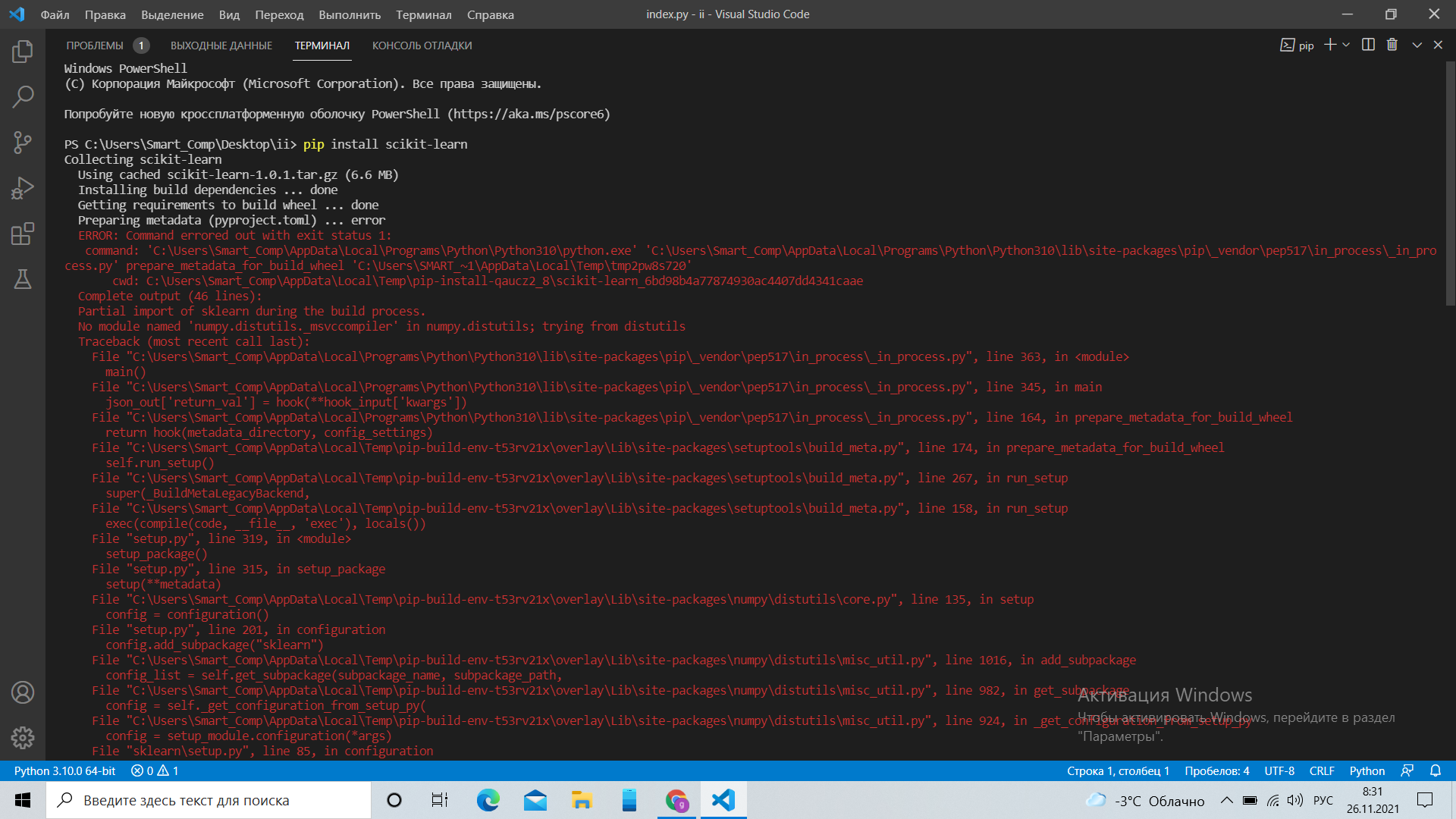Create a new terminal with plus icon
1456x819 pixels.
tap(1330, 45)
